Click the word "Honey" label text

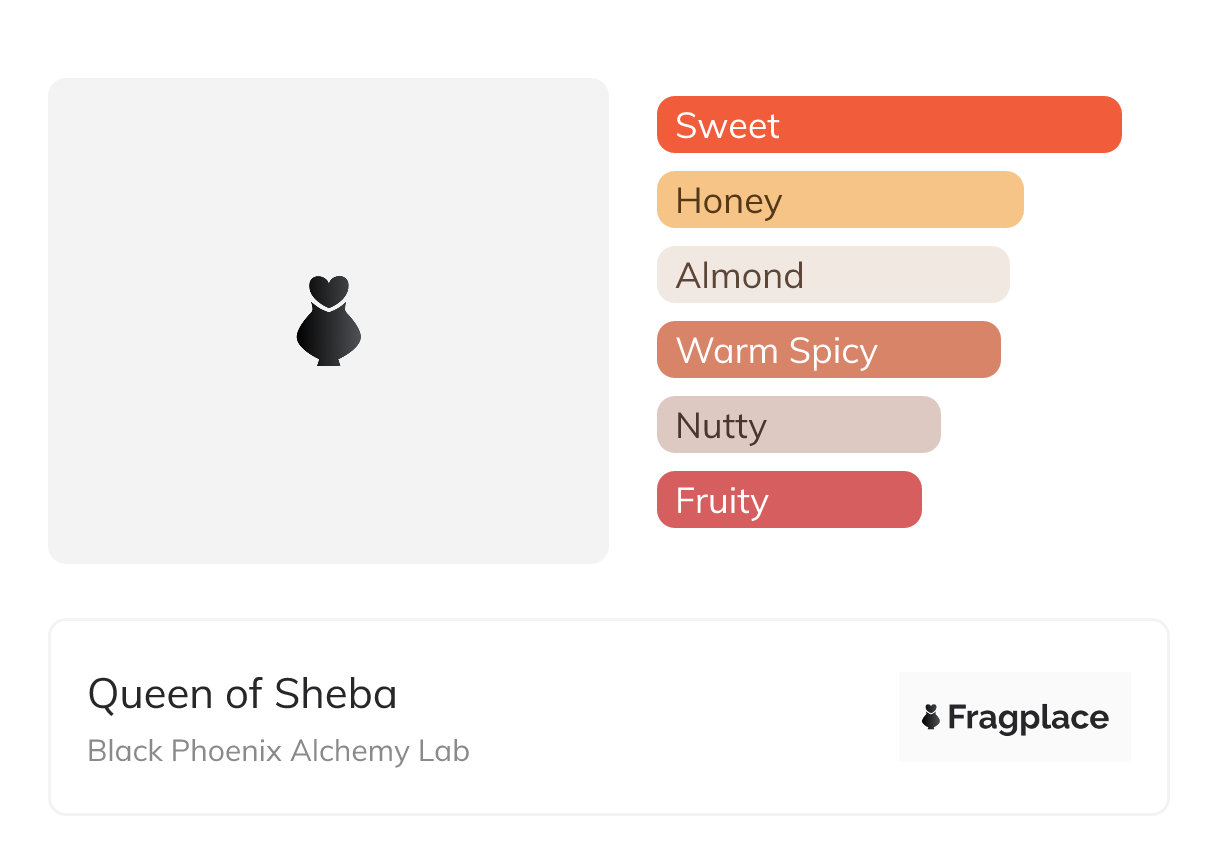[729, 201]
